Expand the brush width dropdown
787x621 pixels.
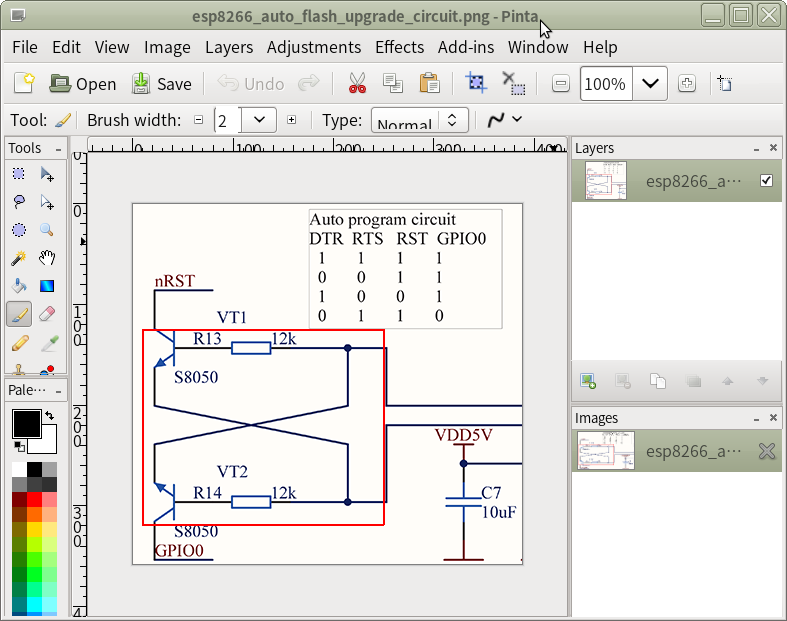point(260,121)
